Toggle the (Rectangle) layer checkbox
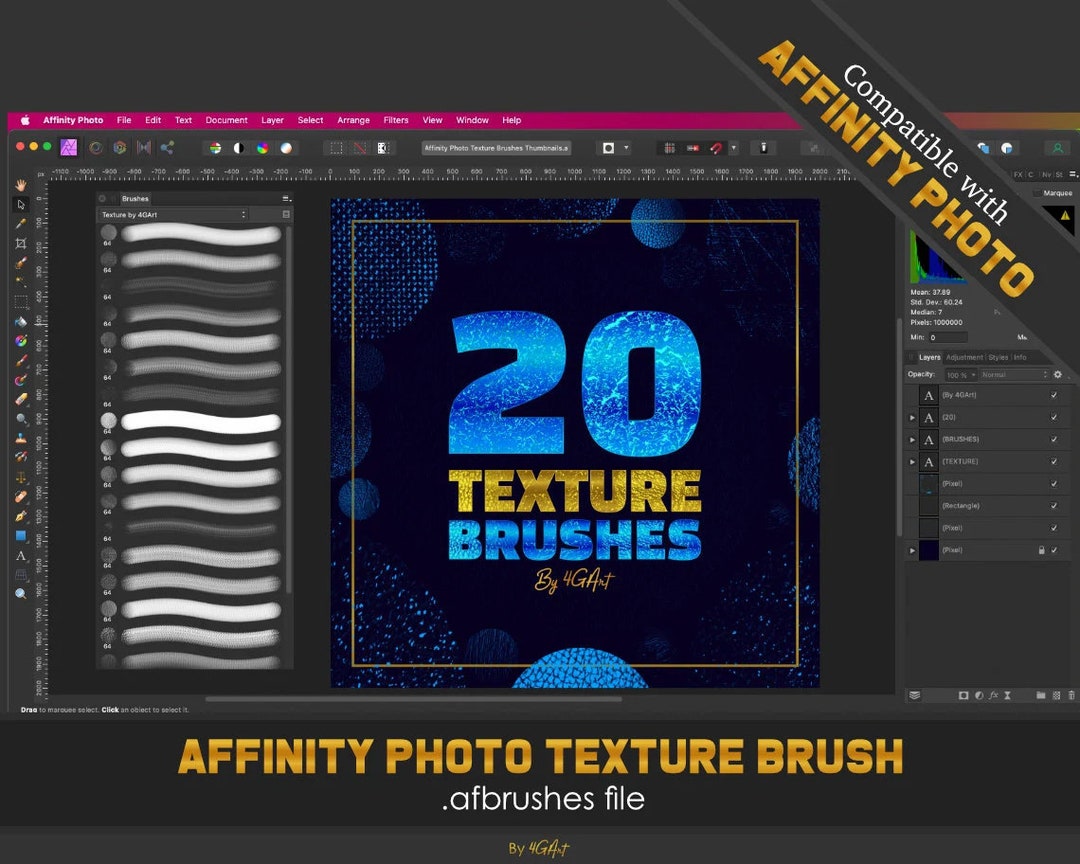 [x=1053, y=504]
